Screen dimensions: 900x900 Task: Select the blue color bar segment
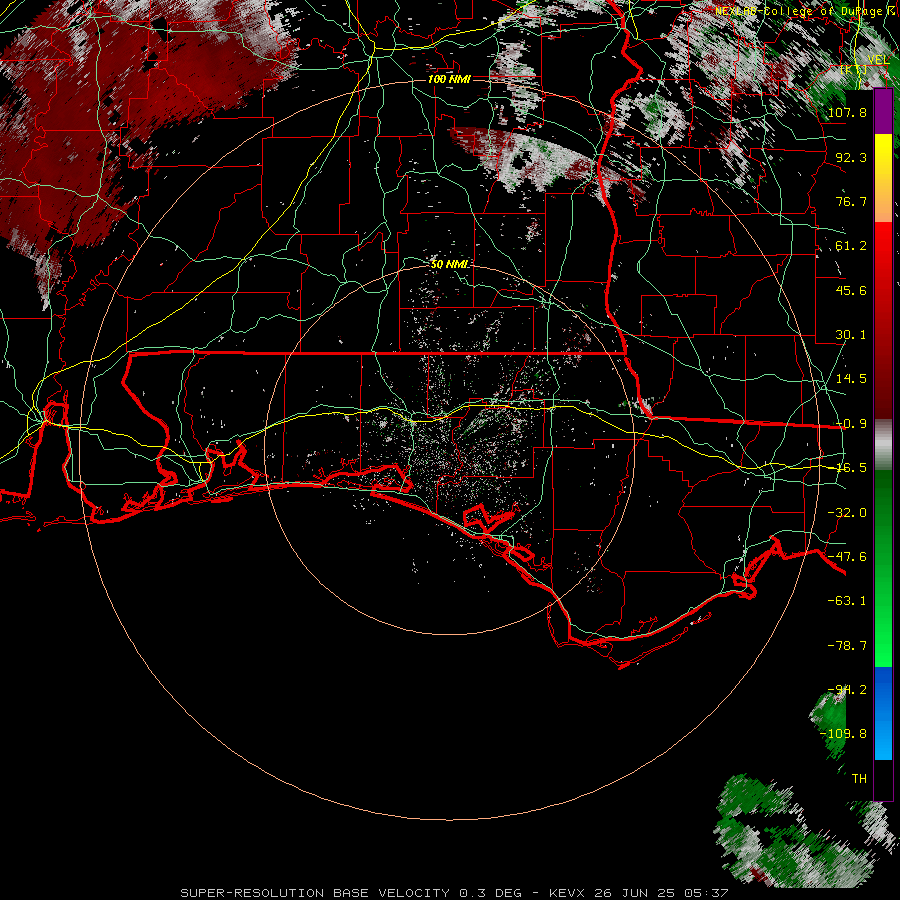883,689
